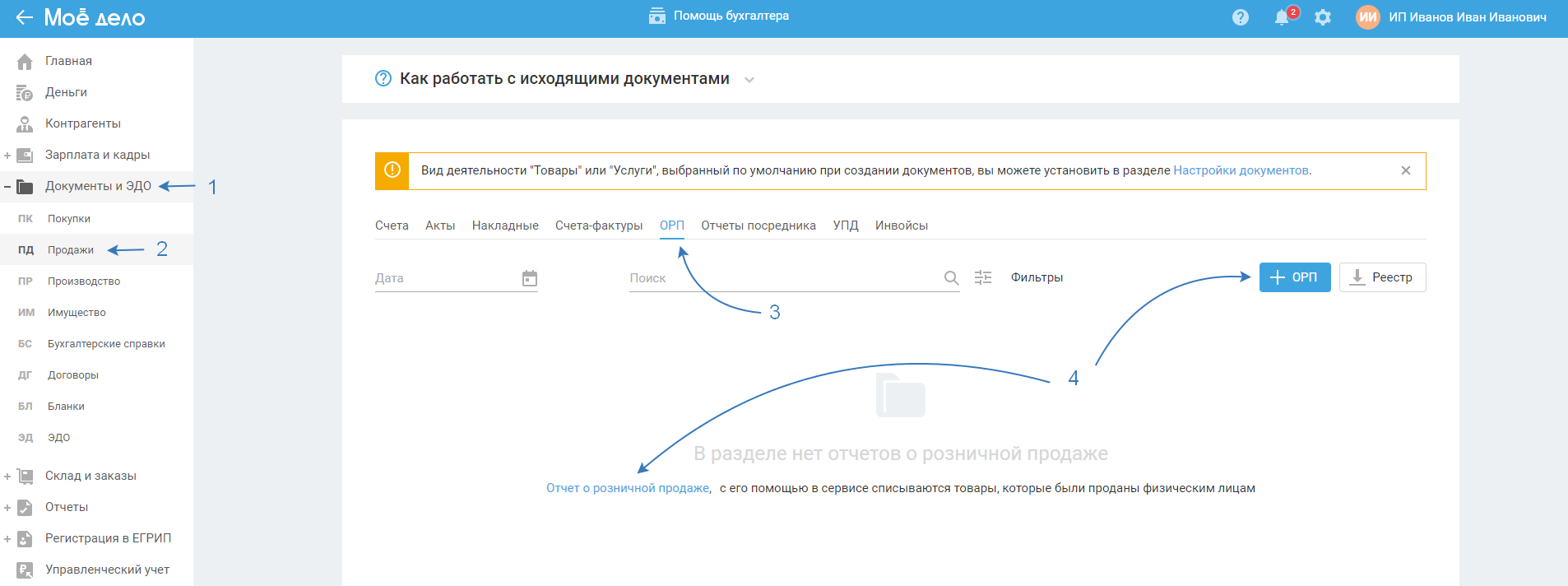Click the filter sliders icon
This screenshot has width=1568, height=586.
coord(983,277)
